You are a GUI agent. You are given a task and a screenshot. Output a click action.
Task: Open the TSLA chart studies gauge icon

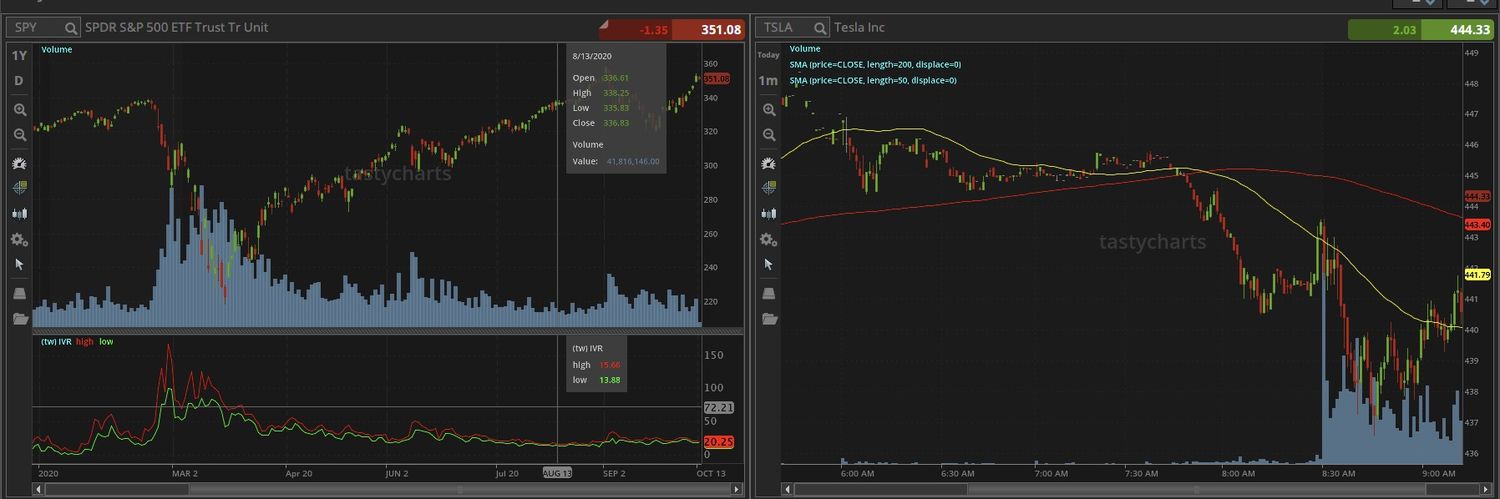(768, 162)
